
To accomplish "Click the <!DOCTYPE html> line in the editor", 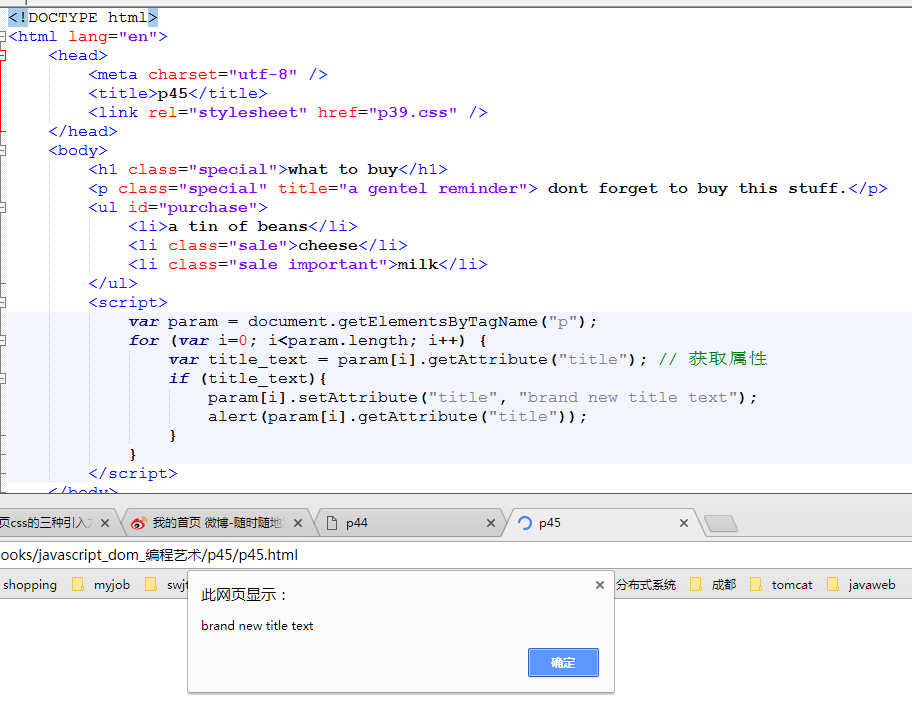I will pos(83,17).
